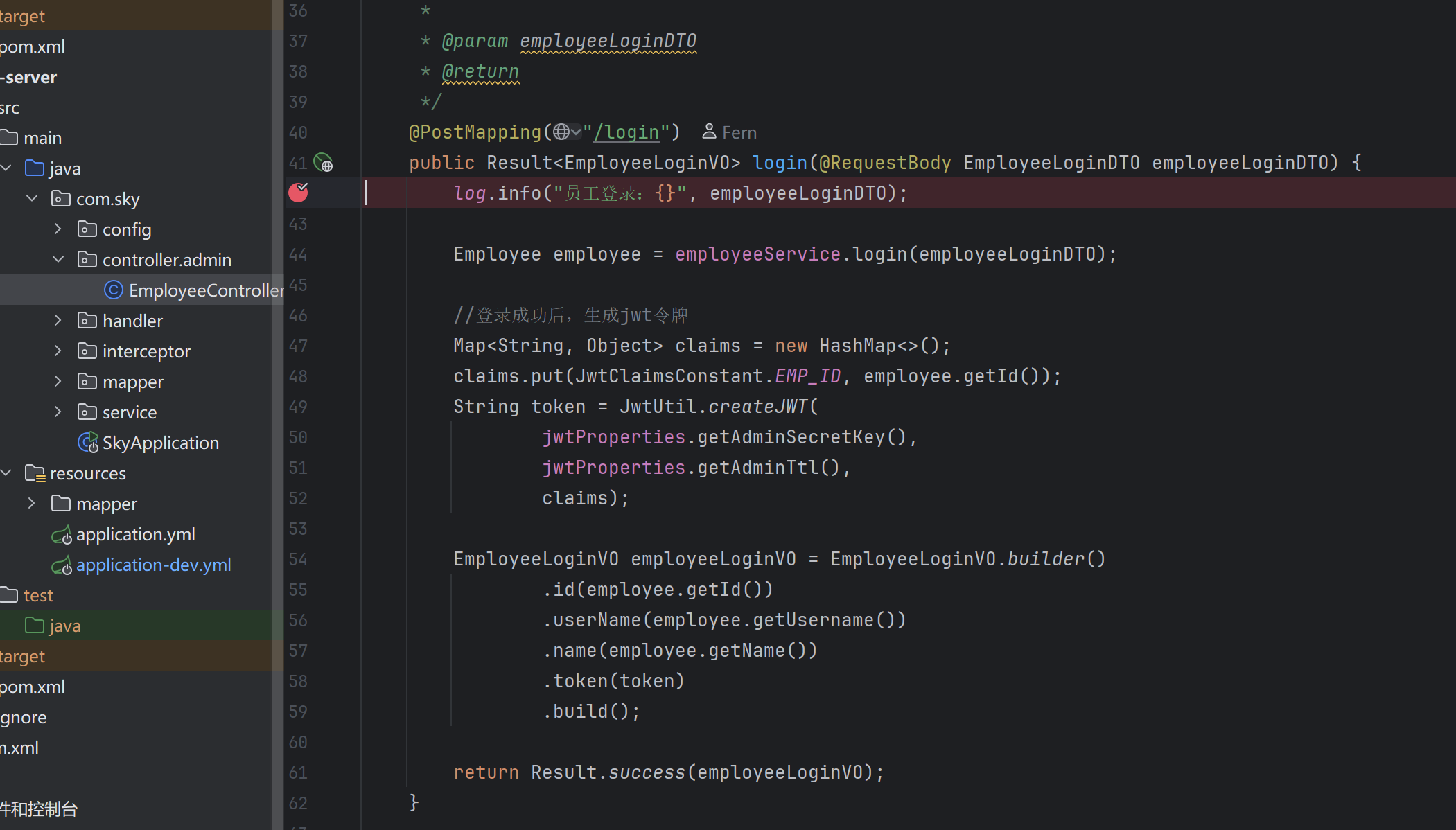Screen dimensions: 1456x830
Task: Click line number 54 in the gutter
Action: (298, 559)
